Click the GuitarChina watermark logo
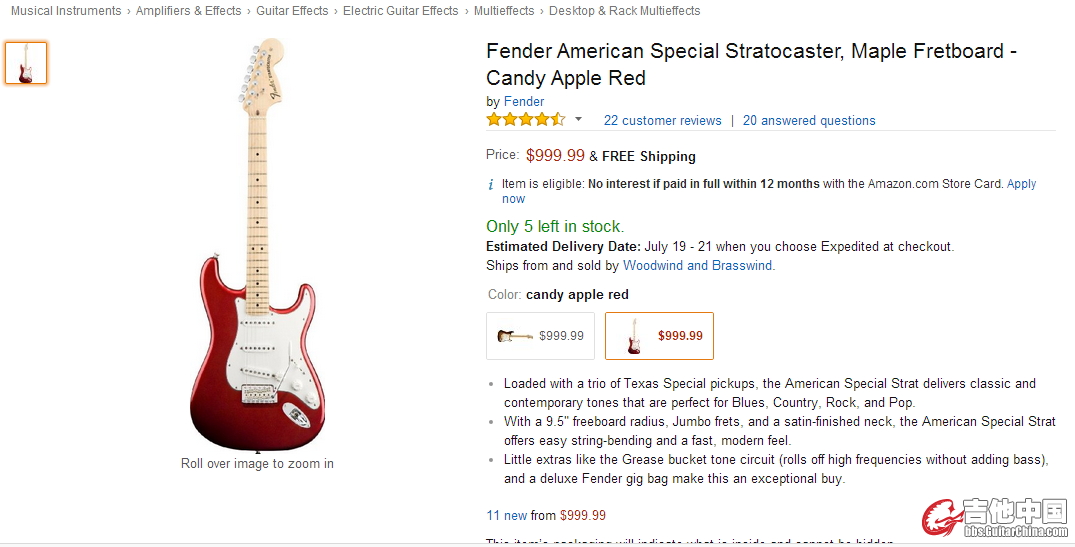The width and height of the screenshot is (1075, 547). pos(995,516)
